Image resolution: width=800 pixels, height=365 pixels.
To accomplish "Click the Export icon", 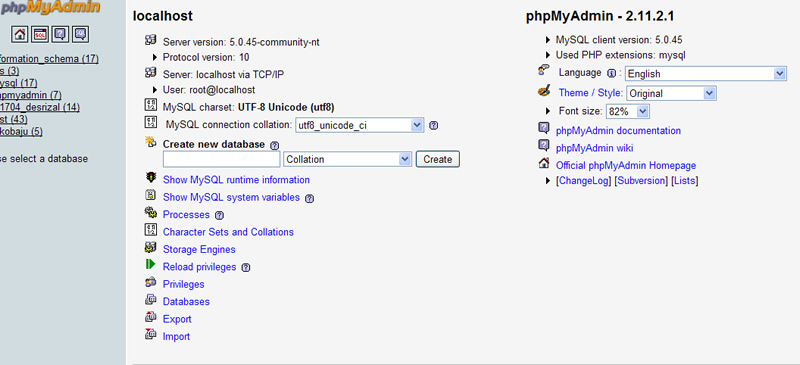I will [x=151, y=317].
